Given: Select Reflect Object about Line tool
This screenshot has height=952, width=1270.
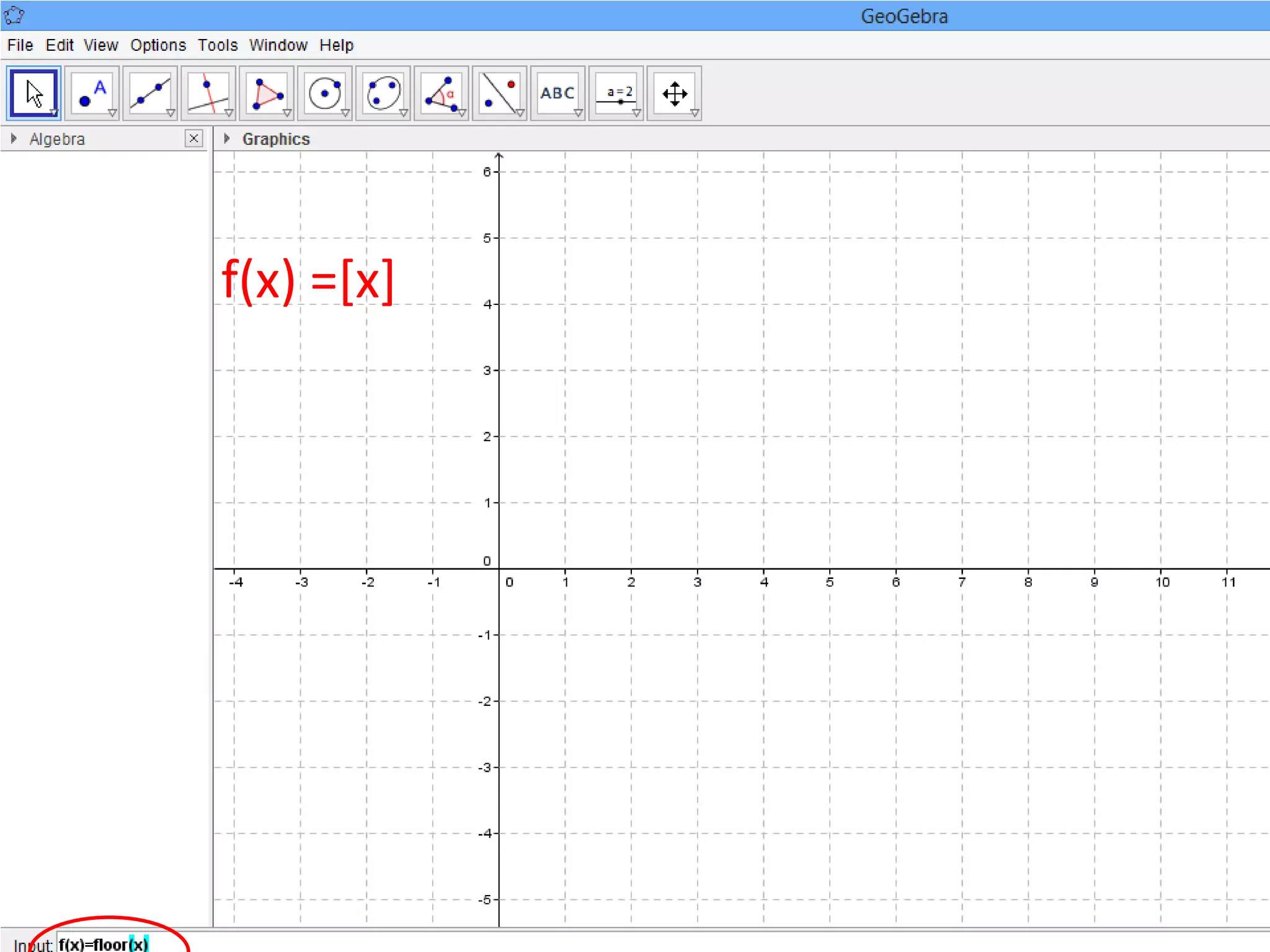Looking at the screenshot, I should [500, 94].
